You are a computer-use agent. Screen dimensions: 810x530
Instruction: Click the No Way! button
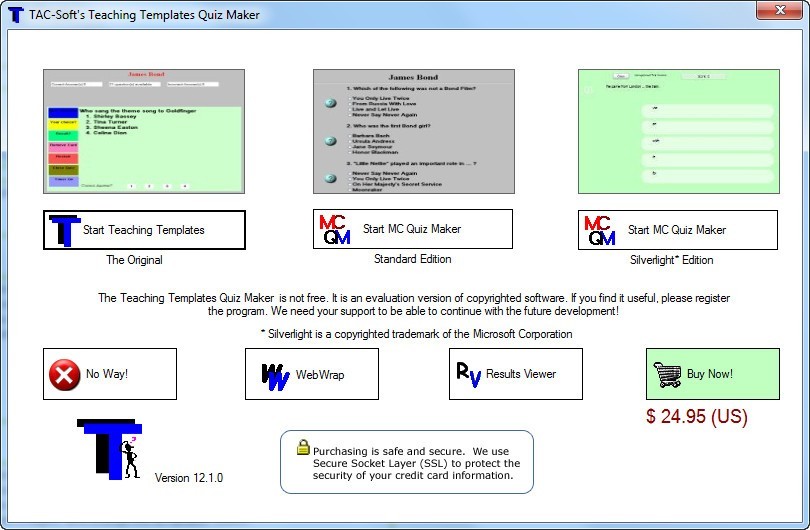[110, 374]
